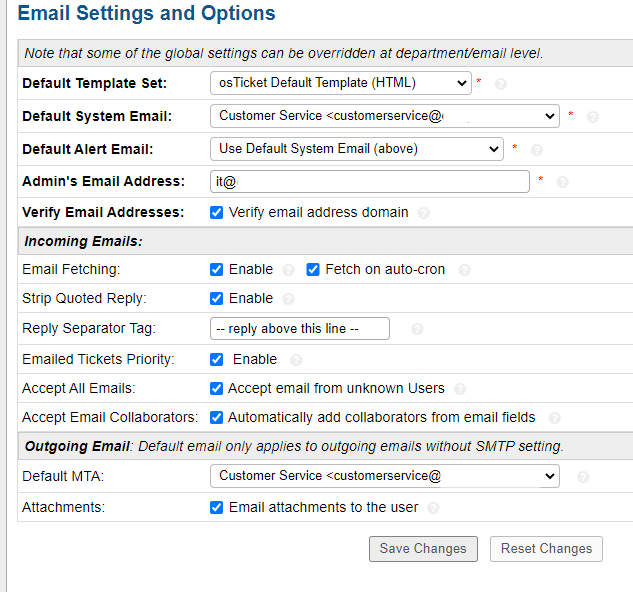Open the Default Alert Email dropdown
The height and width of the screenshot is (592, 633).
tap(356, 149)
